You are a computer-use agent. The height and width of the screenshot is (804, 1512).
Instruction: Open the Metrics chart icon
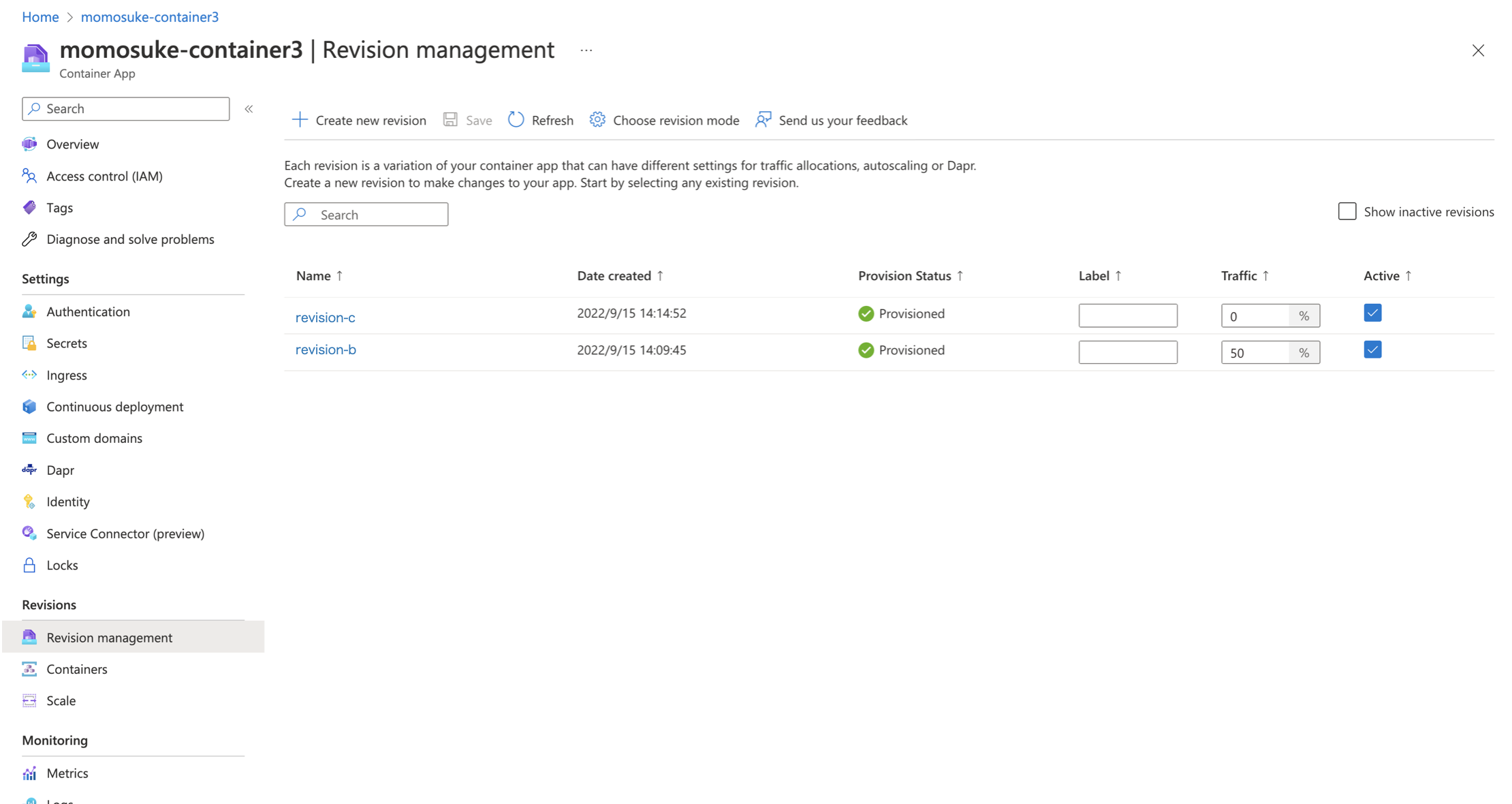click(29, 773)
